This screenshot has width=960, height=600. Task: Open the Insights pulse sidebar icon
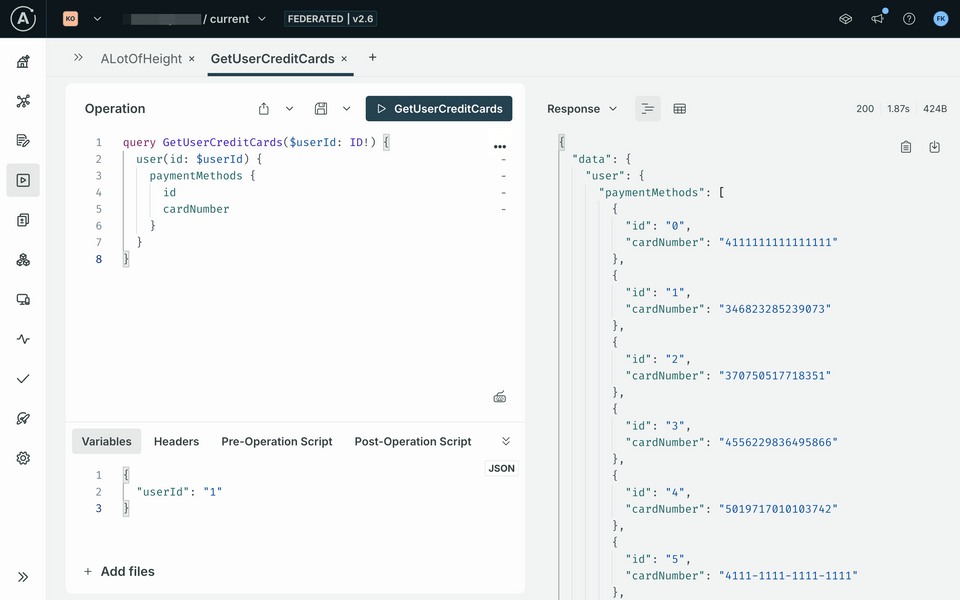point(23,339)
